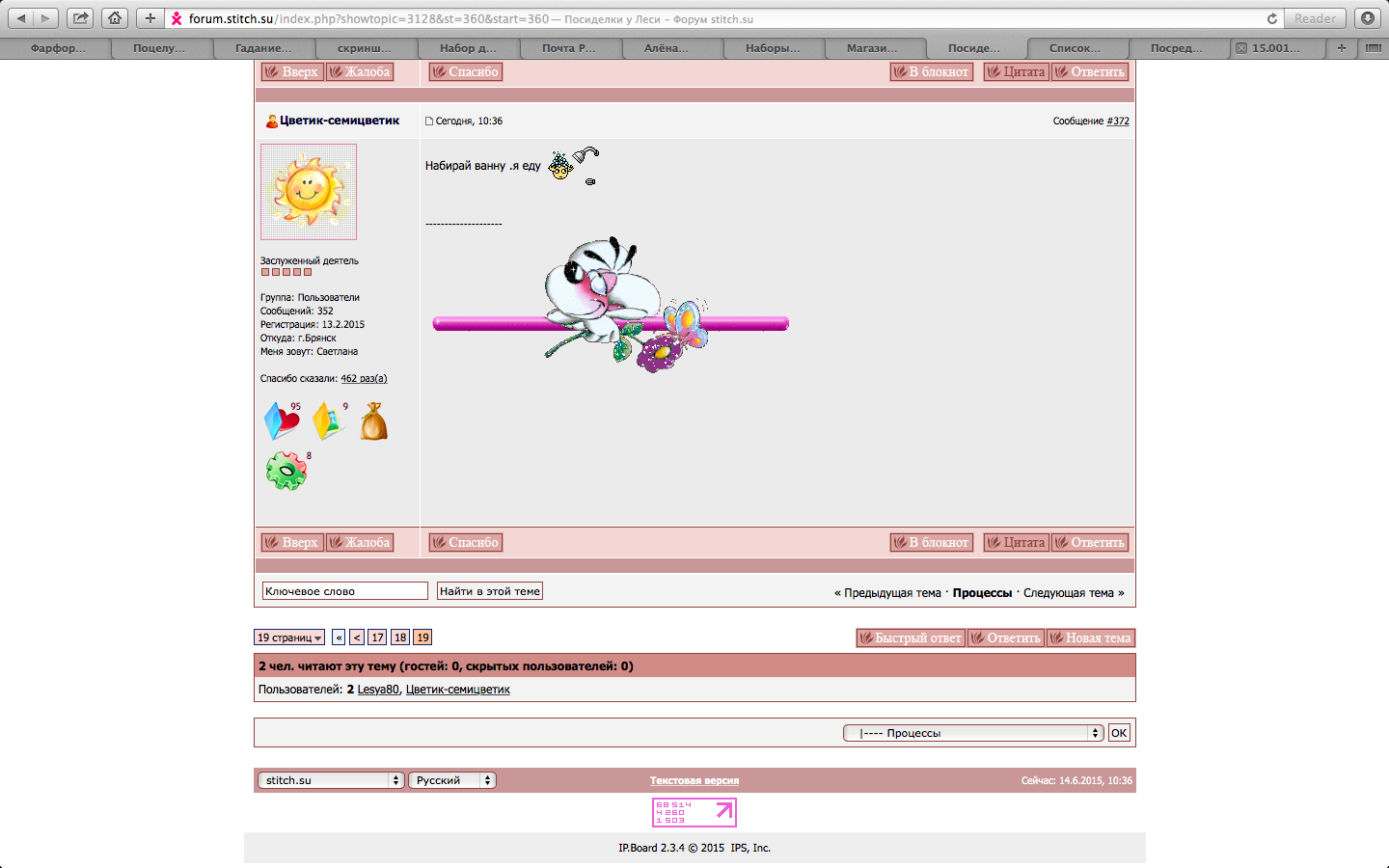The height and width of the screenshot is (868, 1389).
Task: Click the sun avatar image
Action: (309, 192)
